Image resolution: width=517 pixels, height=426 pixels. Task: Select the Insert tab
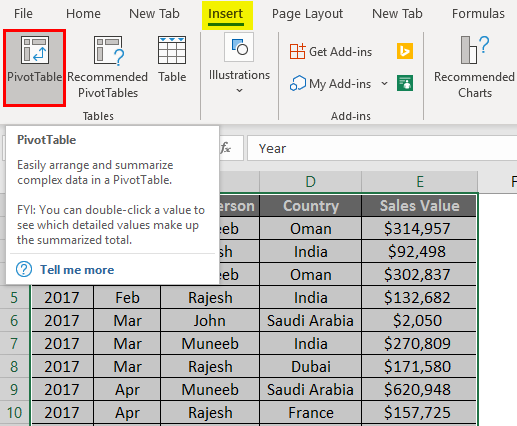pyautogui.click(x=226, y=14)
